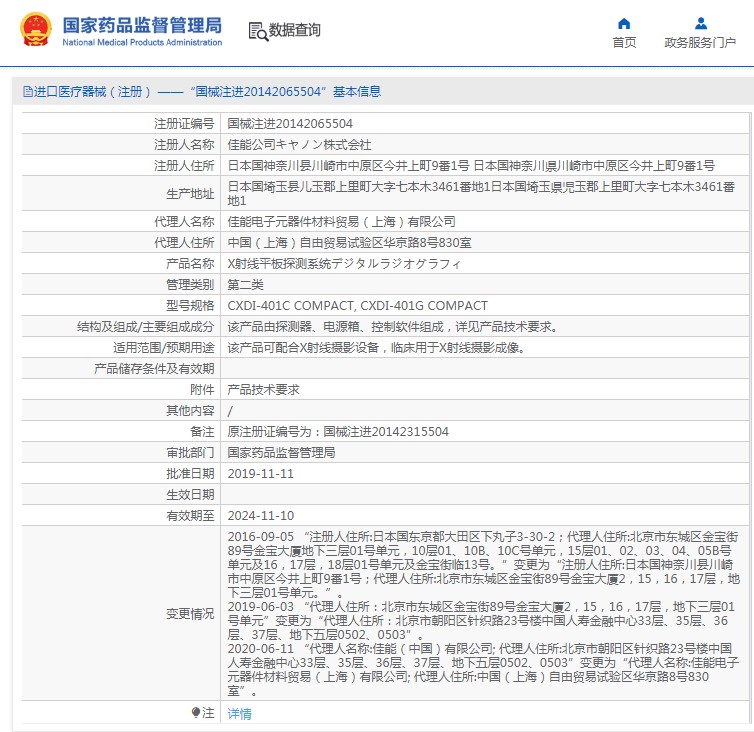Click the 注册证编号 row label
The height and width of the screenshot is (732, 754).
pos(184,124)
